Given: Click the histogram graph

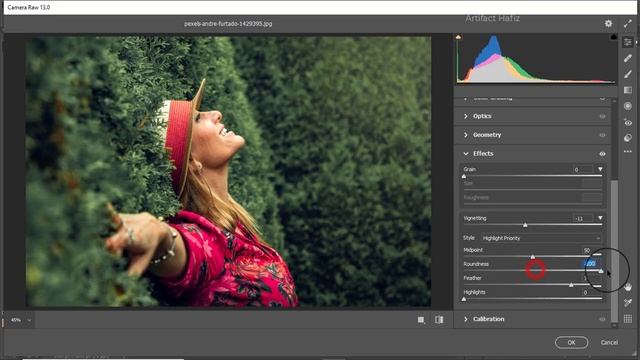Looking at the screenshot, I should tap(536, 59).
